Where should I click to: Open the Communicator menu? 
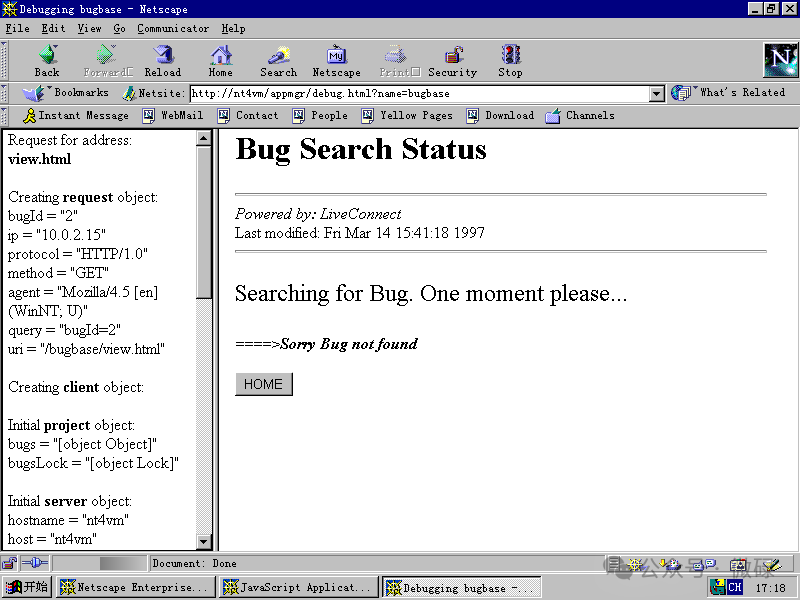coord(173,29)
